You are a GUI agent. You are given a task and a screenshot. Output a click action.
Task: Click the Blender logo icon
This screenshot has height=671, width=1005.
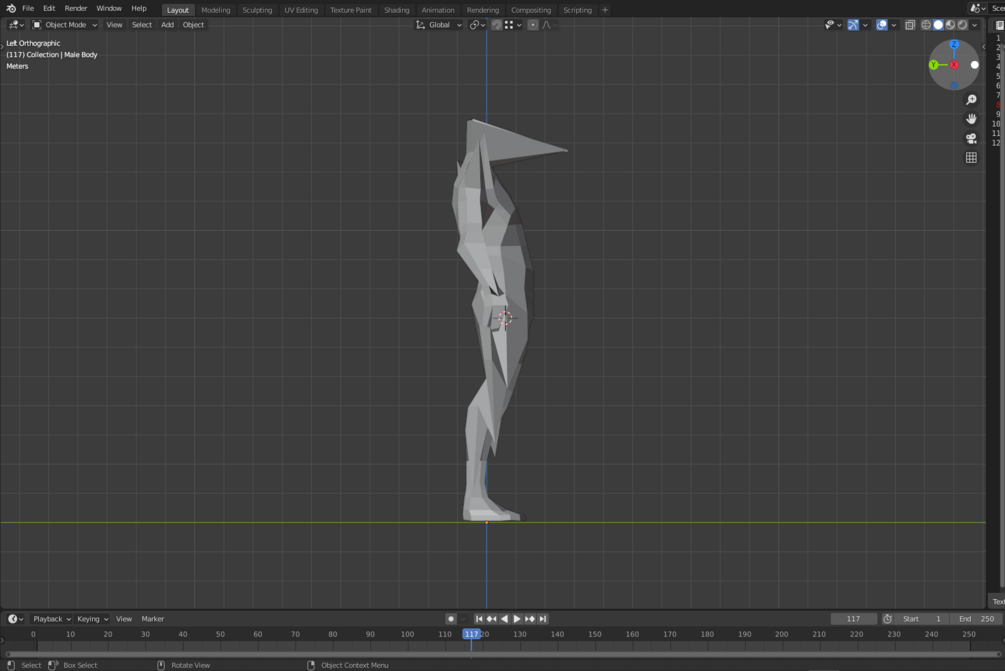pos(10,8)
